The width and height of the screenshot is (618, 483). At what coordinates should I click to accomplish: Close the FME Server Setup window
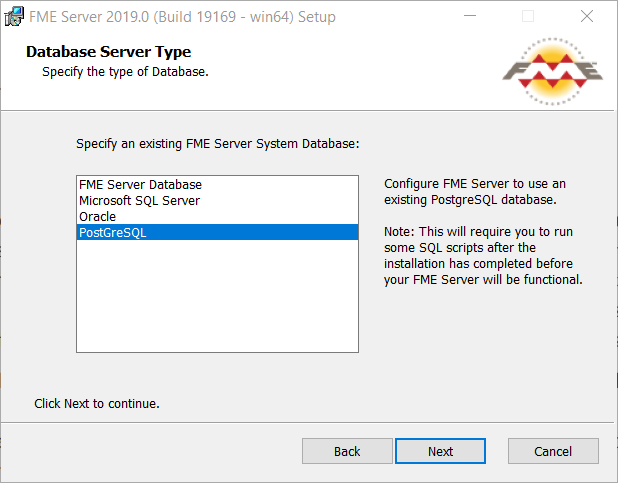pos(587,16)
